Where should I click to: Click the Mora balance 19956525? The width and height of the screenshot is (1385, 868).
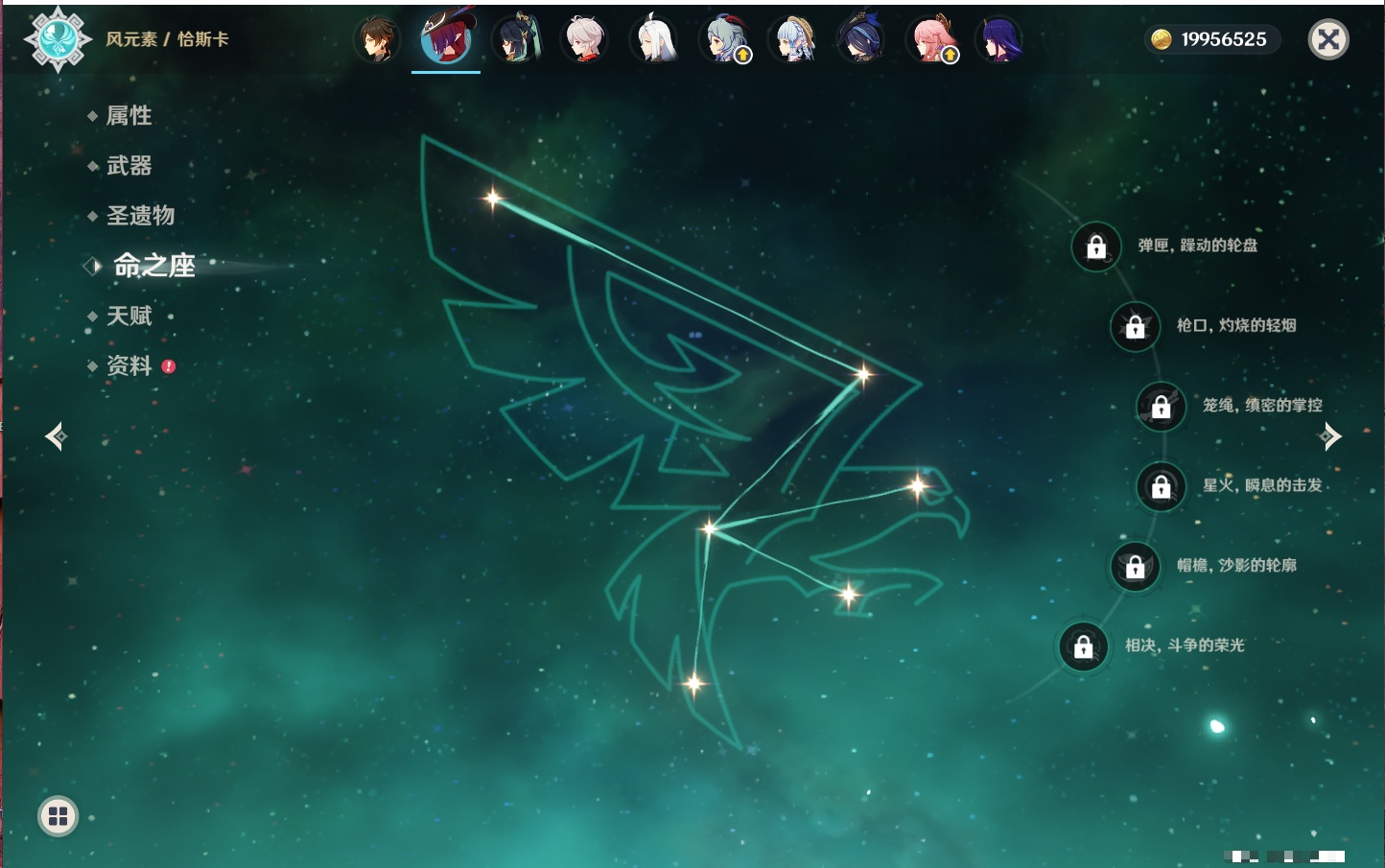1223,39
